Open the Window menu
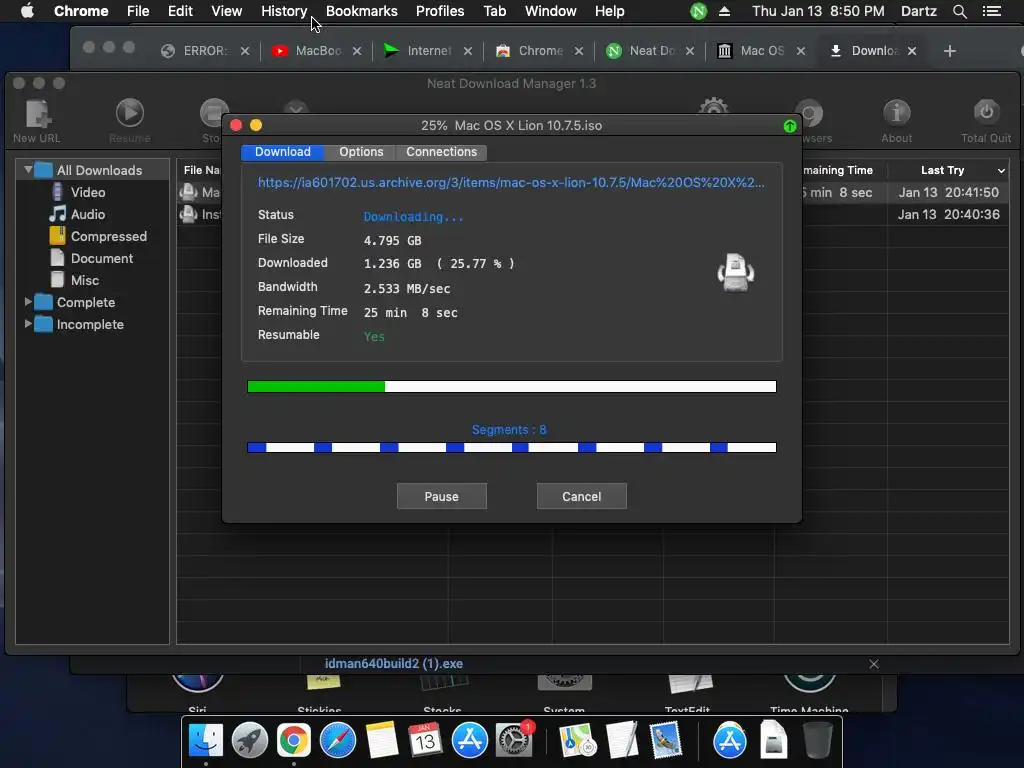This screenshot has width=1024, height=768. click(551, 11)
